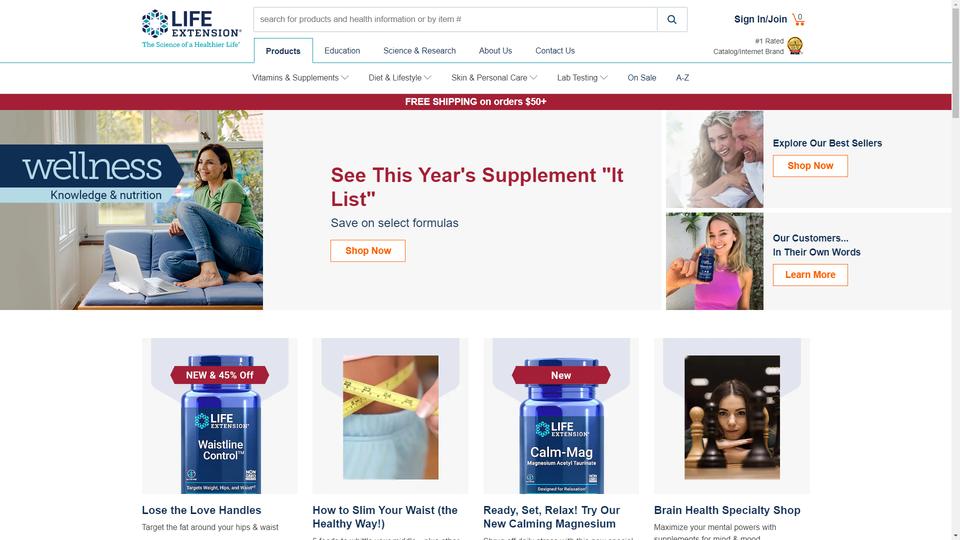Click the search magnifier icon
This screenshot has height=540, width=960.
672,20
